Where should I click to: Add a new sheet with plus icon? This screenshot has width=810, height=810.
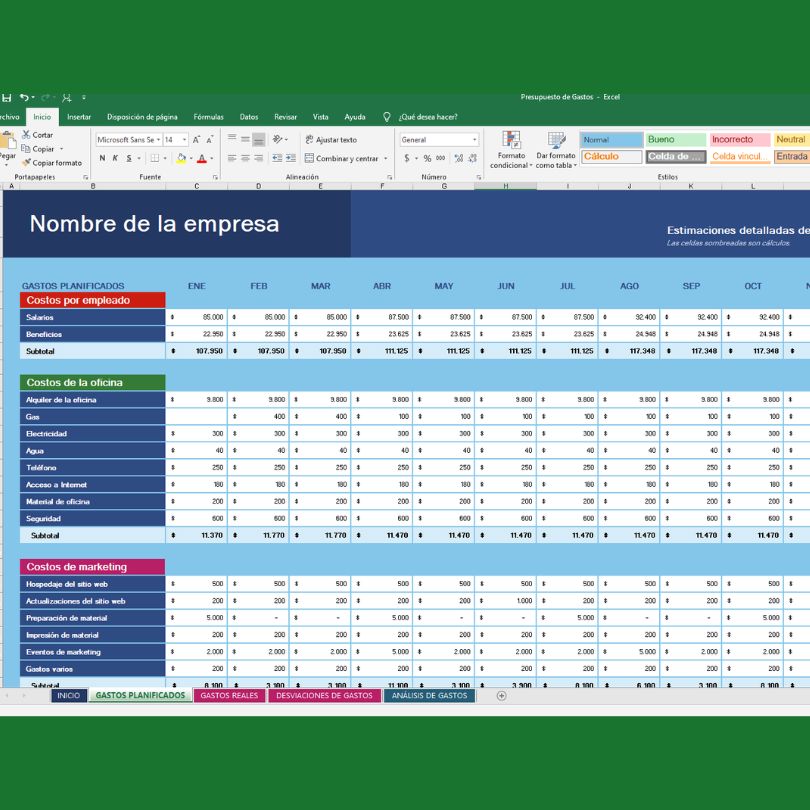pyautogui.click(x=501, y=695)
